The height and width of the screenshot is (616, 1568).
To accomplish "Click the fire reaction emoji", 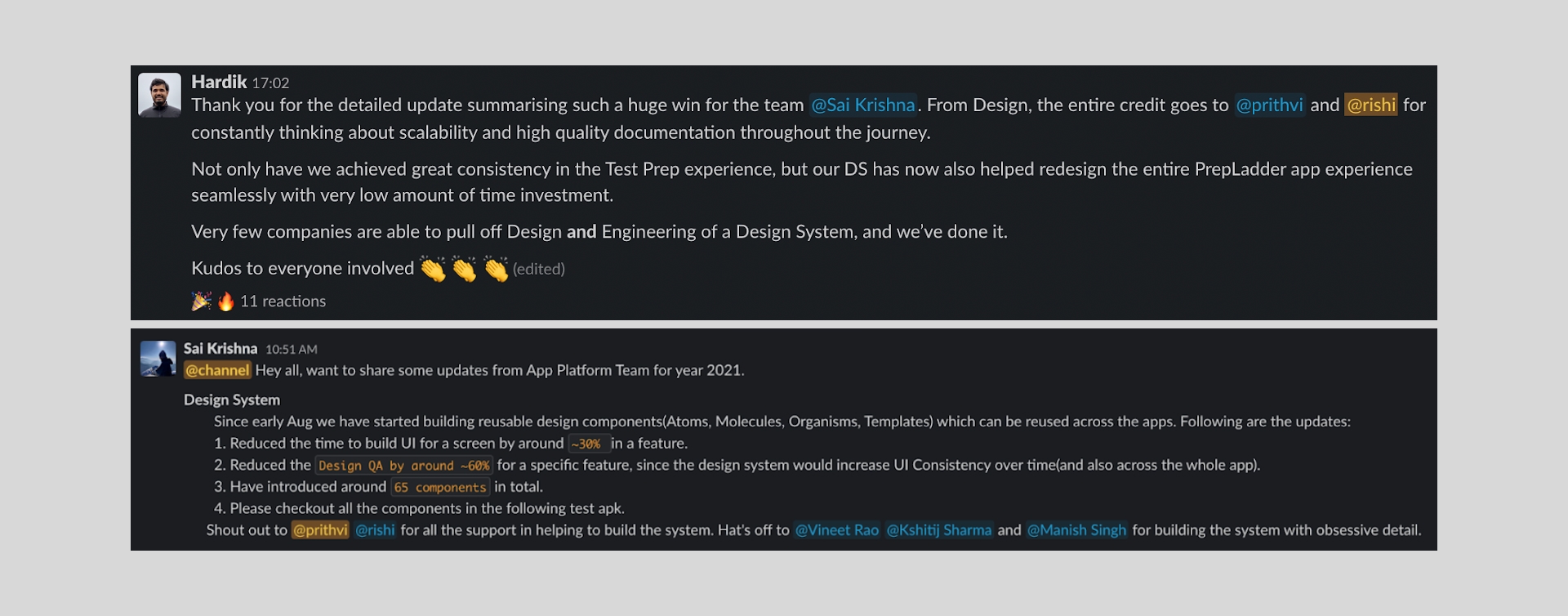I will point(226,301).
